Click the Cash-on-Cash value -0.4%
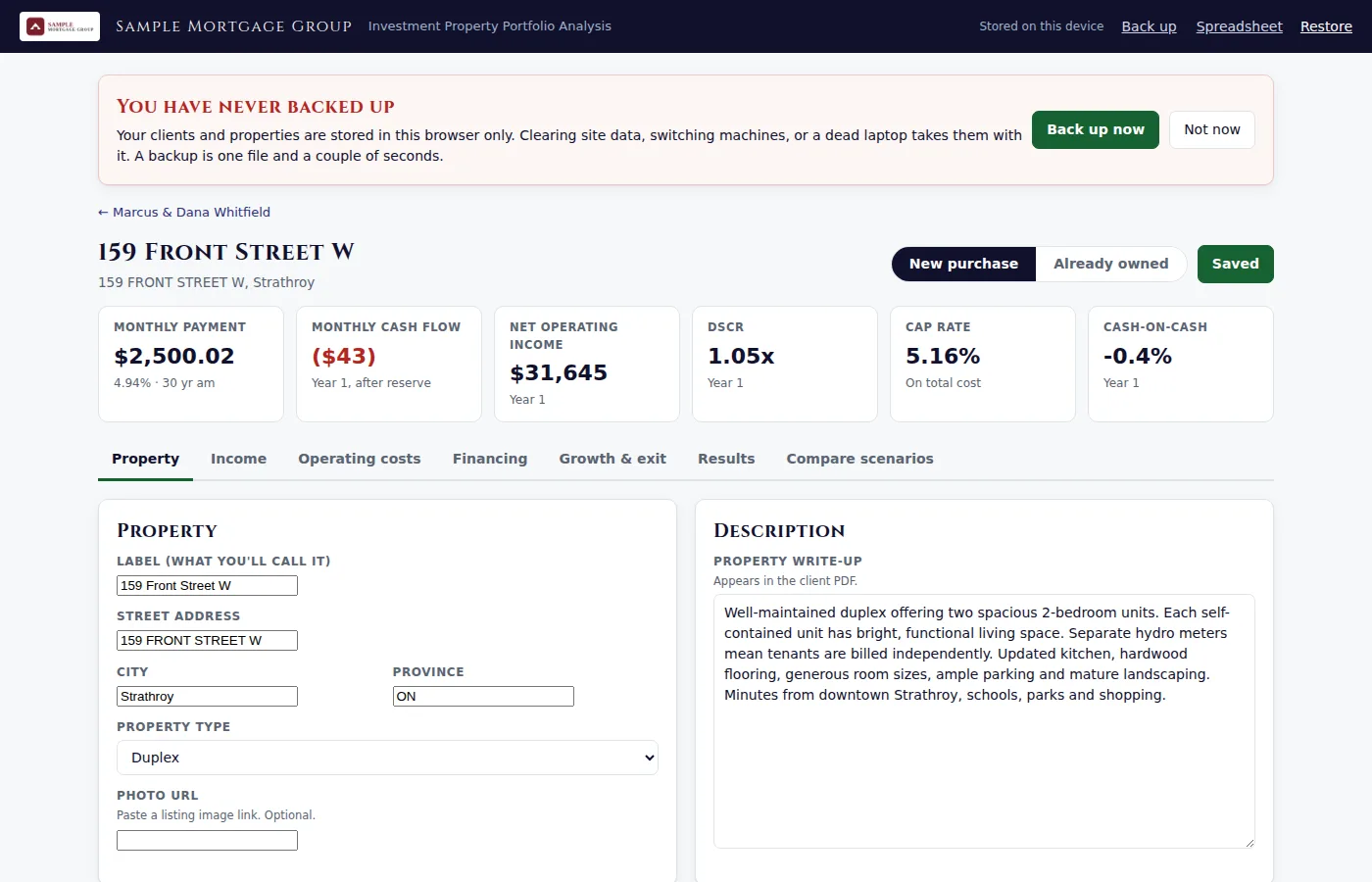 [1138, 356]
